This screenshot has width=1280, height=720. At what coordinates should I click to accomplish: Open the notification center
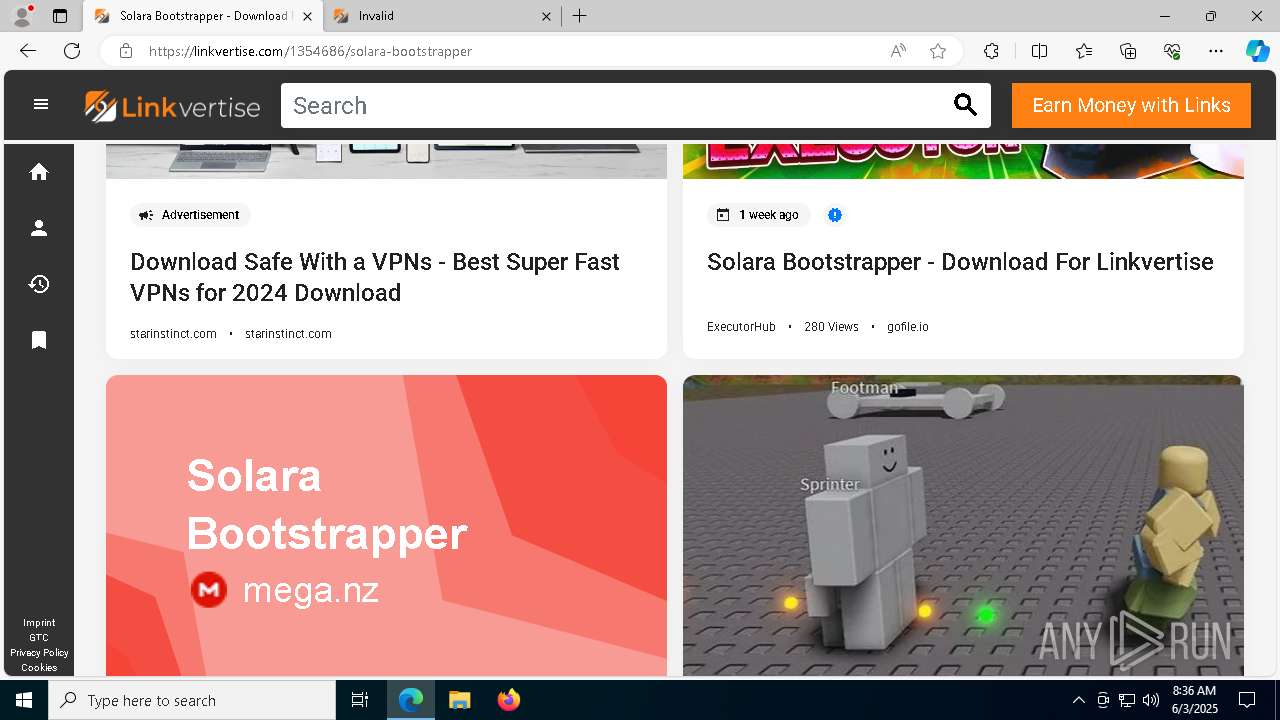coord(1247,700)
